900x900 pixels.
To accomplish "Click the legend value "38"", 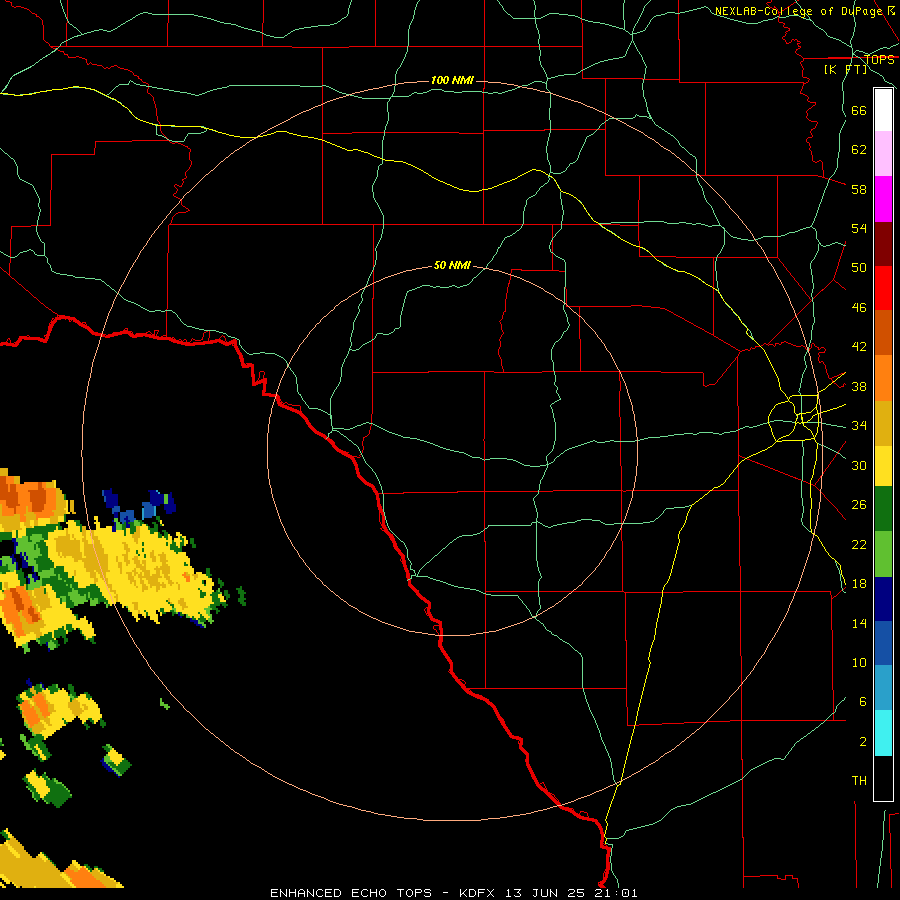I will click(859, 386).
